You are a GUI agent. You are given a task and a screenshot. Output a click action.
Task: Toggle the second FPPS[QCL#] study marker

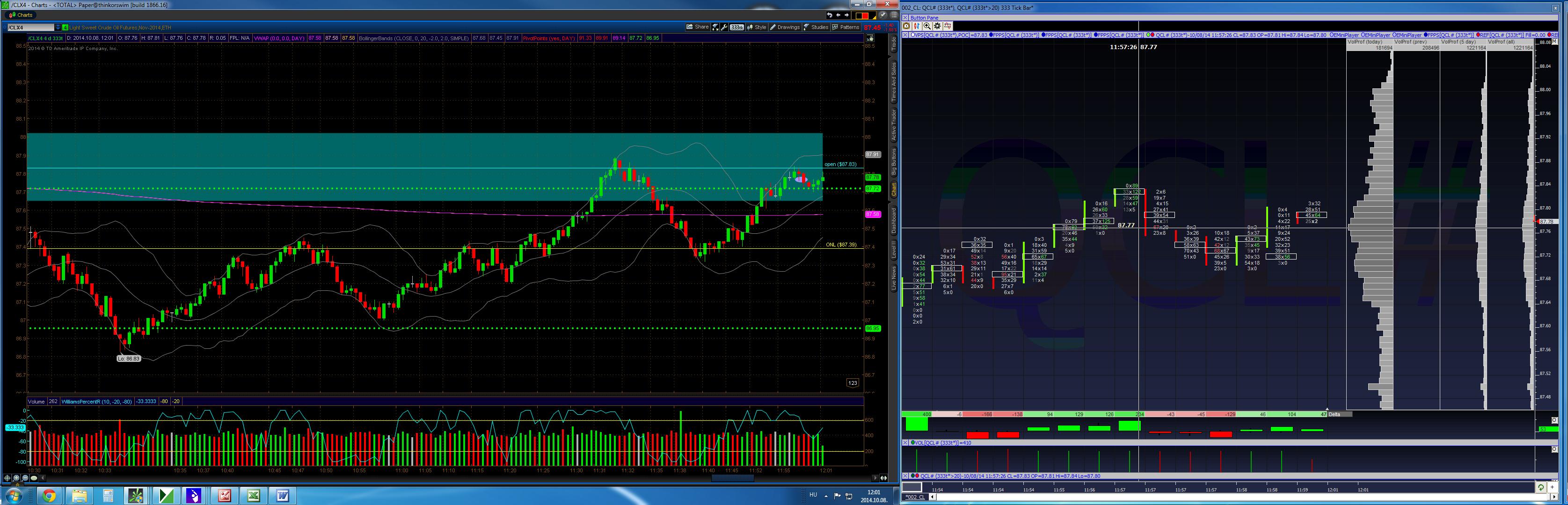click(1043, 35)
